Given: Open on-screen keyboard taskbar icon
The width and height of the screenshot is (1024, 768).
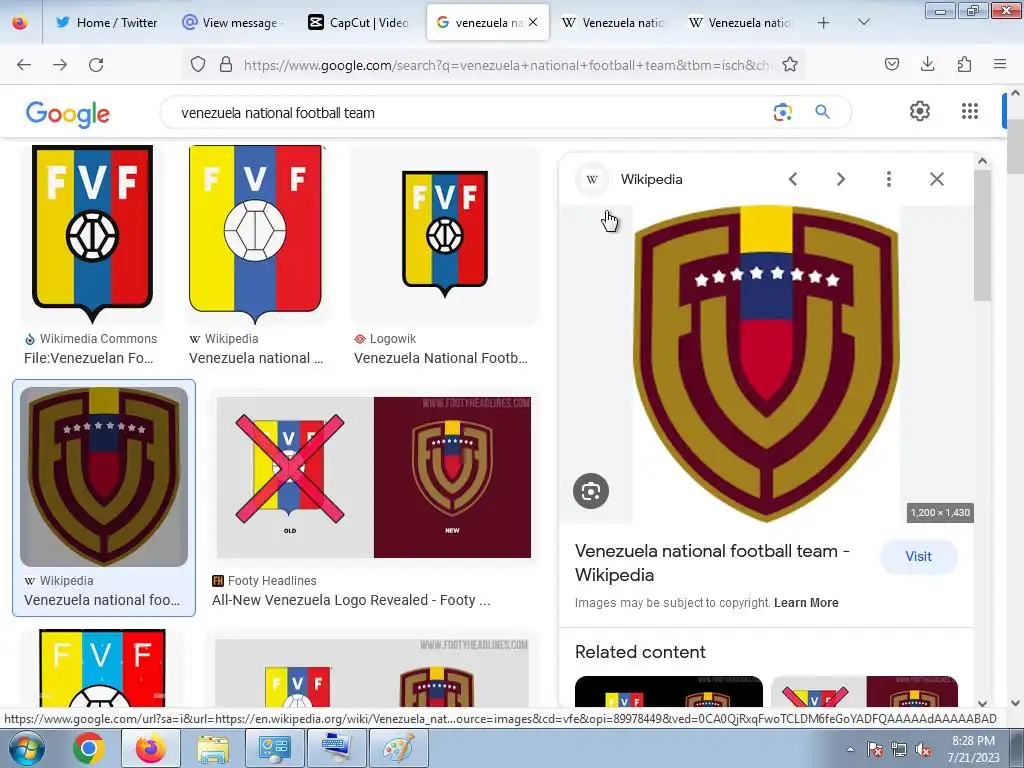Looking at the screenshot, I should pos(337,748).
